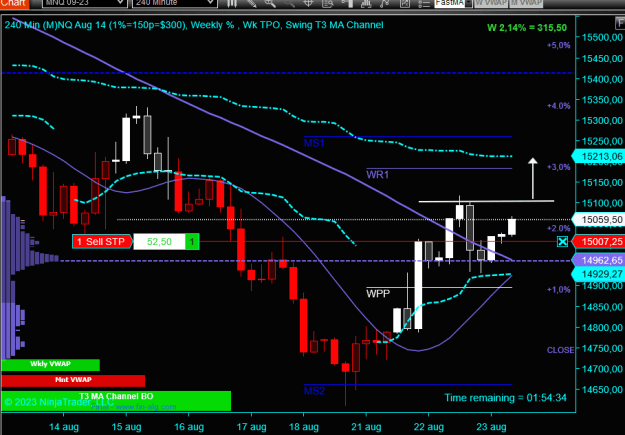Toggle the Chart Trader icon
625x435 pixels.
pyautogui.click(x=346, y=4)
